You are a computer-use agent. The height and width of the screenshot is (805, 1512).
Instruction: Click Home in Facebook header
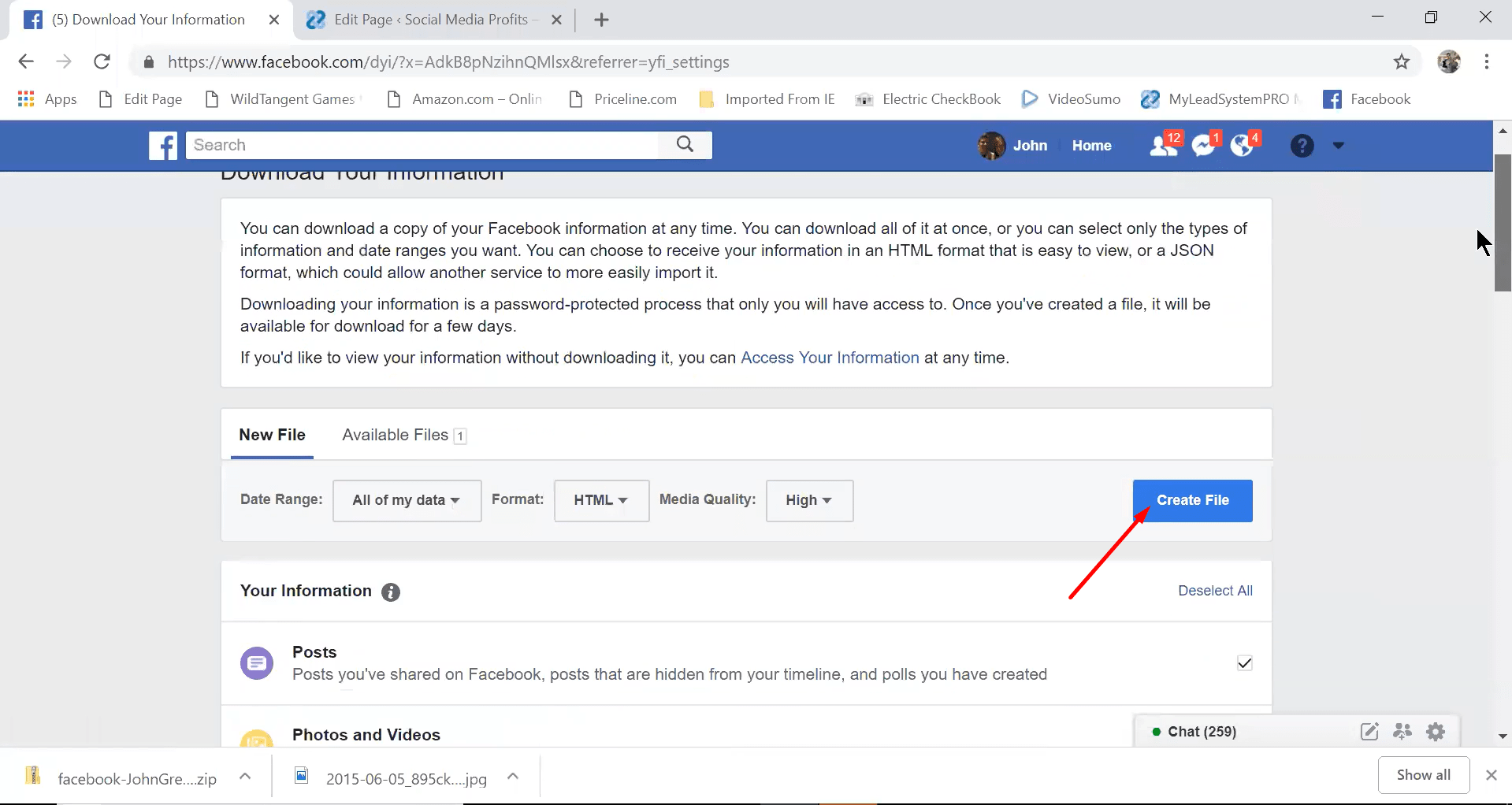(x=1091, y=146)
